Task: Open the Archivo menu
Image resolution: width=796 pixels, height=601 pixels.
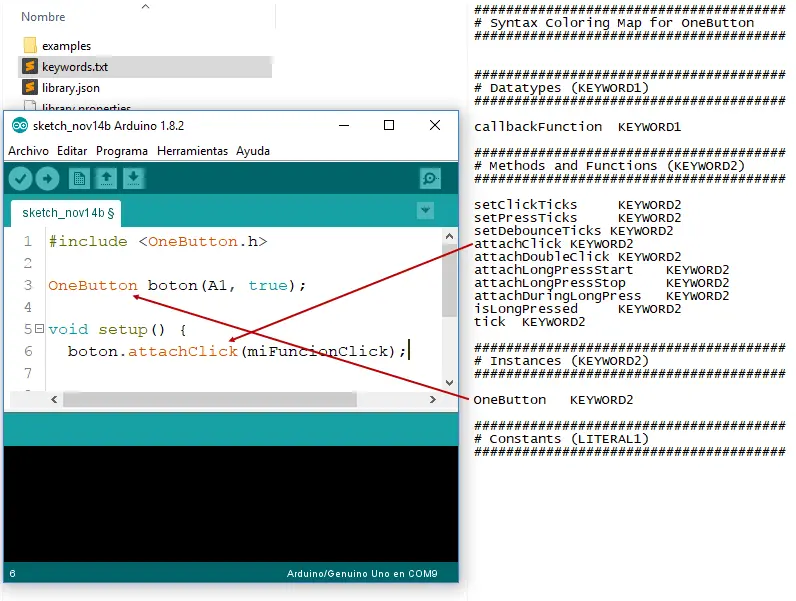Action: 28,151
